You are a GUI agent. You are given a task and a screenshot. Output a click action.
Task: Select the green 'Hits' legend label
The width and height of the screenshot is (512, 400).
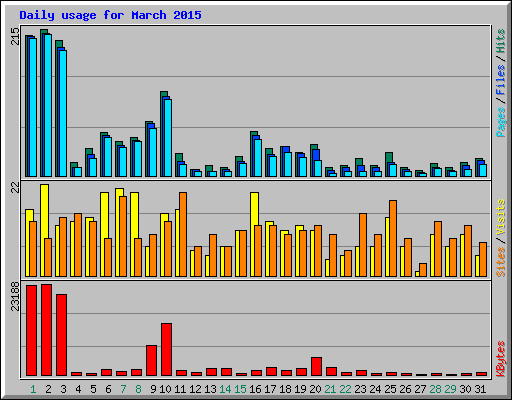[x=501, y=41]
